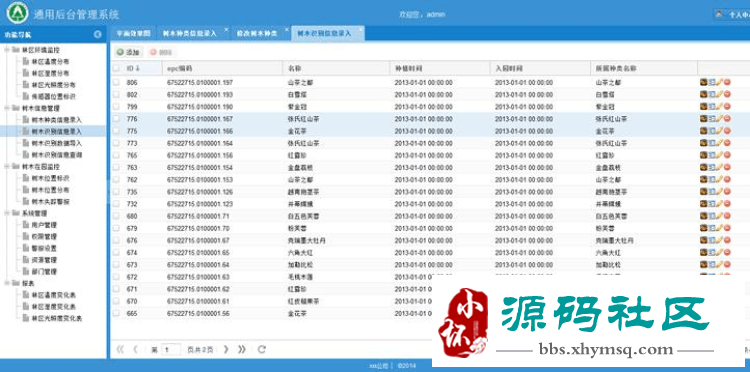Click the red delete icon in row 806
750x372 pixels.
click(x=727, y=82)
